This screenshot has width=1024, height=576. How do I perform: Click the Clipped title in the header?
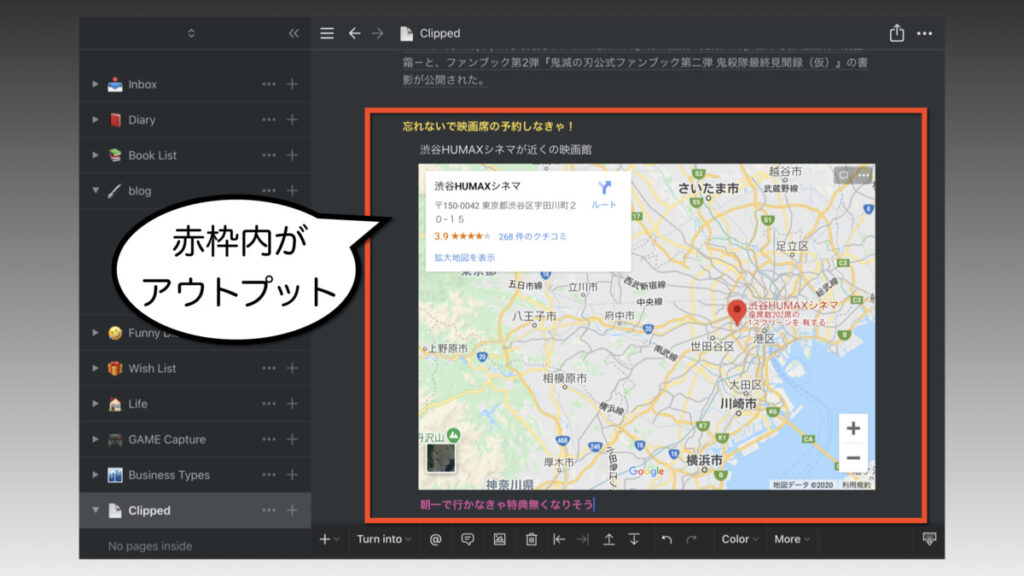coord(440,33)
